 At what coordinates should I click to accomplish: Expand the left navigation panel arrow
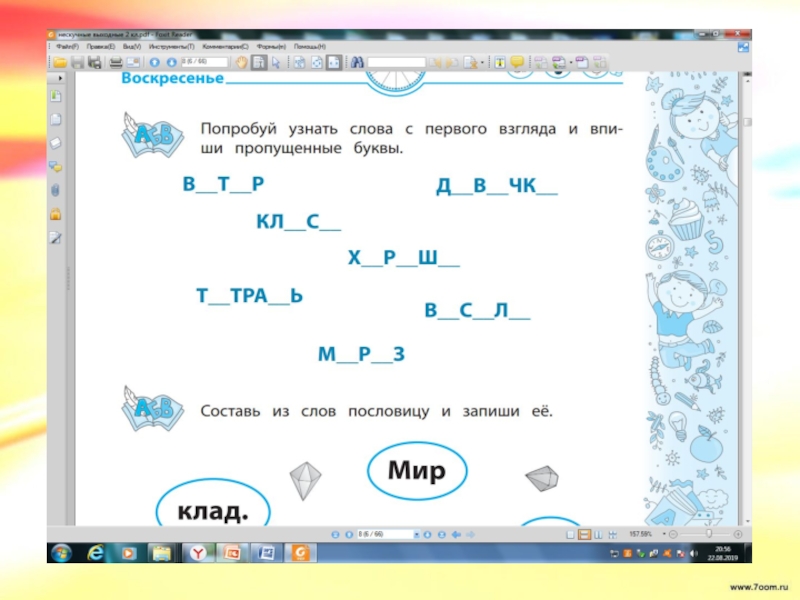pos(60,79)
